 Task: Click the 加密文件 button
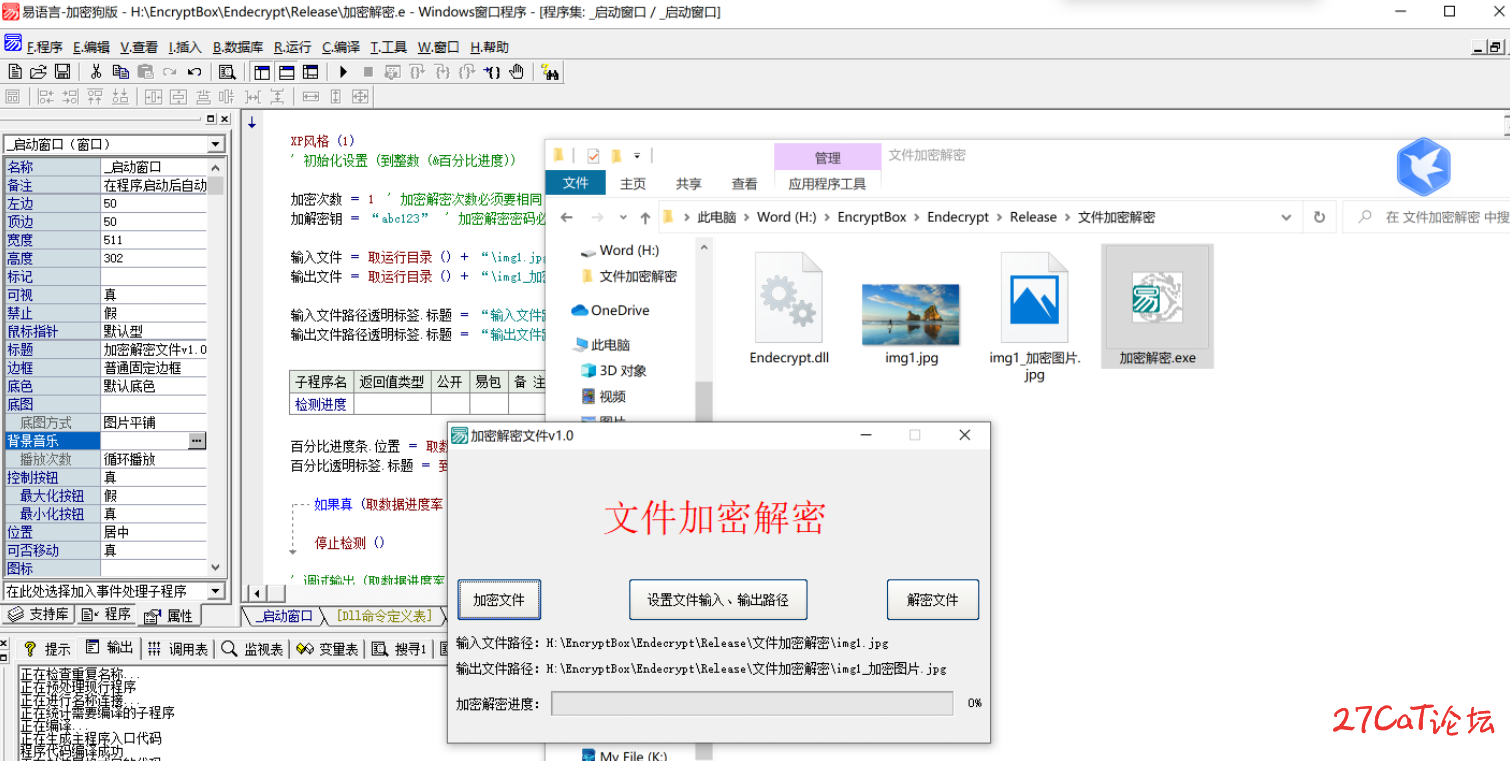coord(499,600)
